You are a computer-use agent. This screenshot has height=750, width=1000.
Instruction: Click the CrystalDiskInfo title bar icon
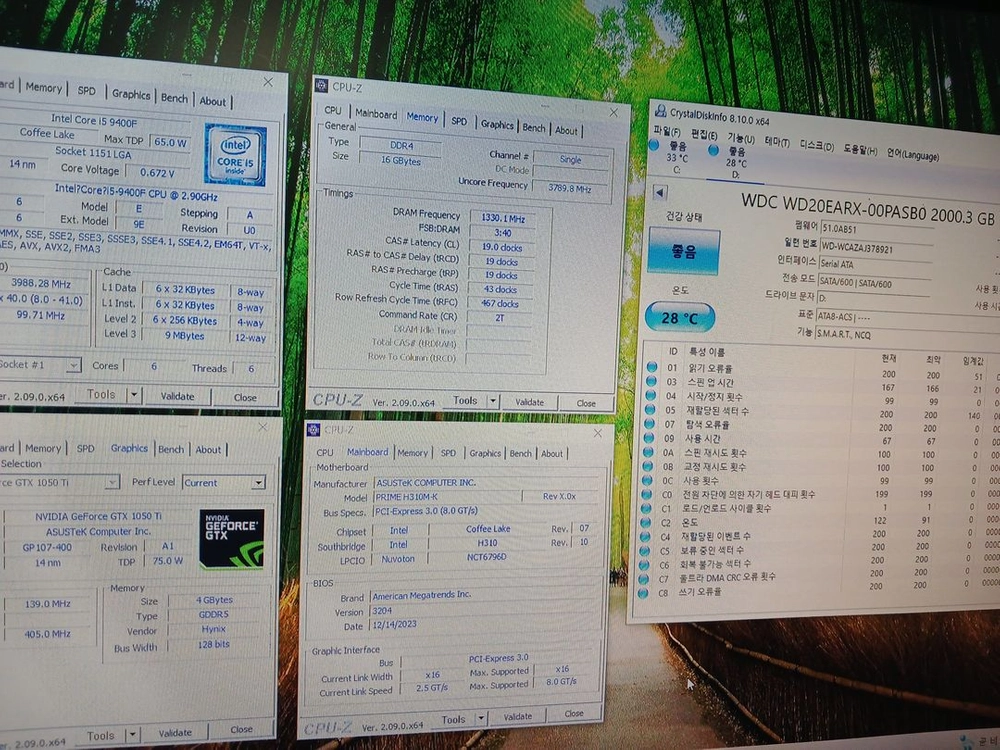point(661,111)
